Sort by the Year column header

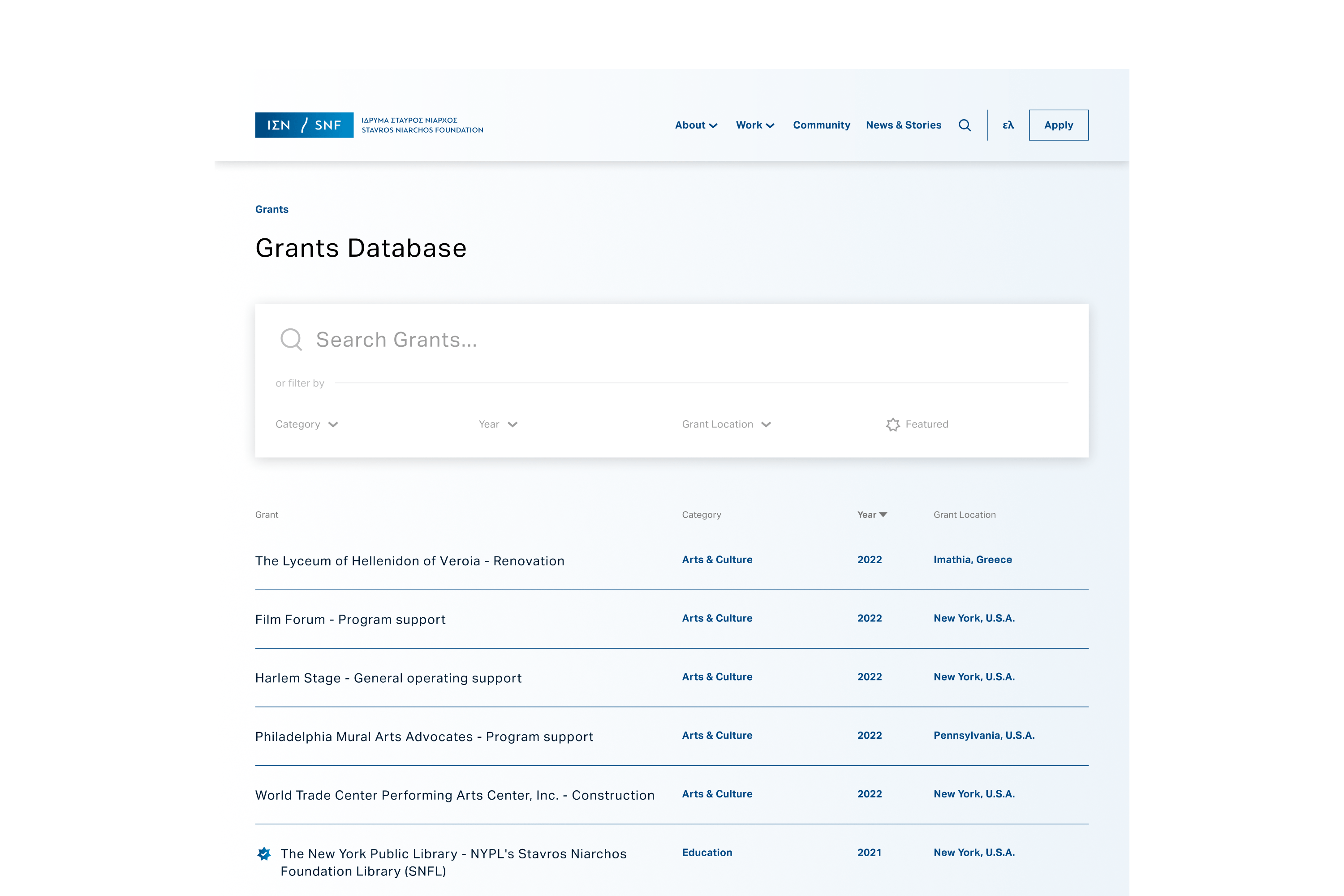pyautogui.click(x=872, y=515)
